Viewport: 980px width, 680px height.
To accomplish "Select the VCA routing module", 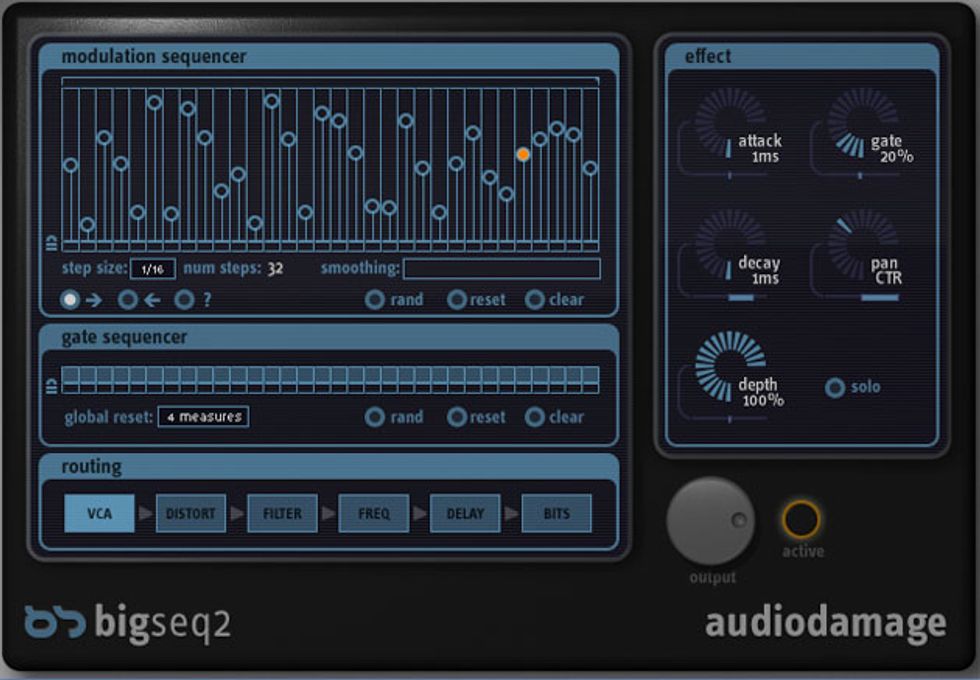I will coord(99,514).
